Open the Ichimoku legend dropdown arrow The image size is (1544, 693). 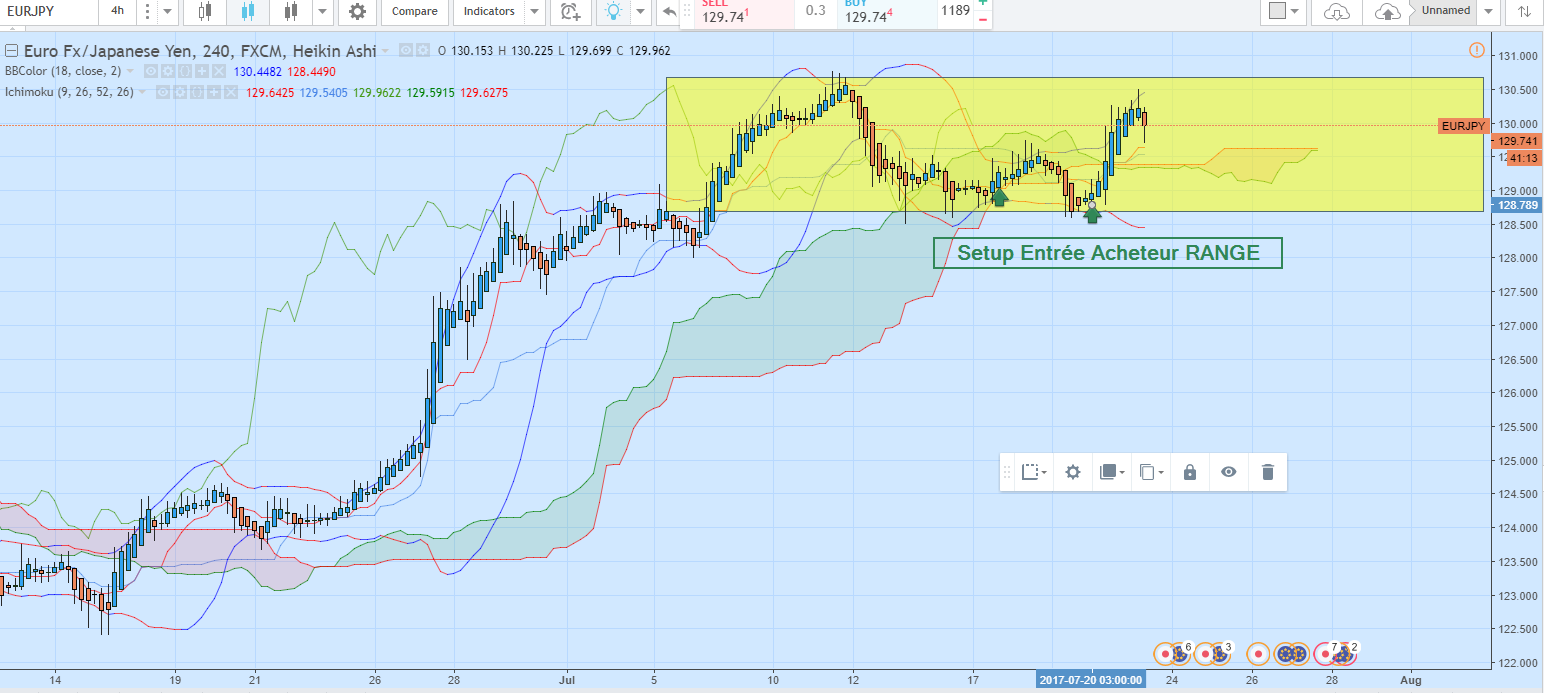pos(142,92)
